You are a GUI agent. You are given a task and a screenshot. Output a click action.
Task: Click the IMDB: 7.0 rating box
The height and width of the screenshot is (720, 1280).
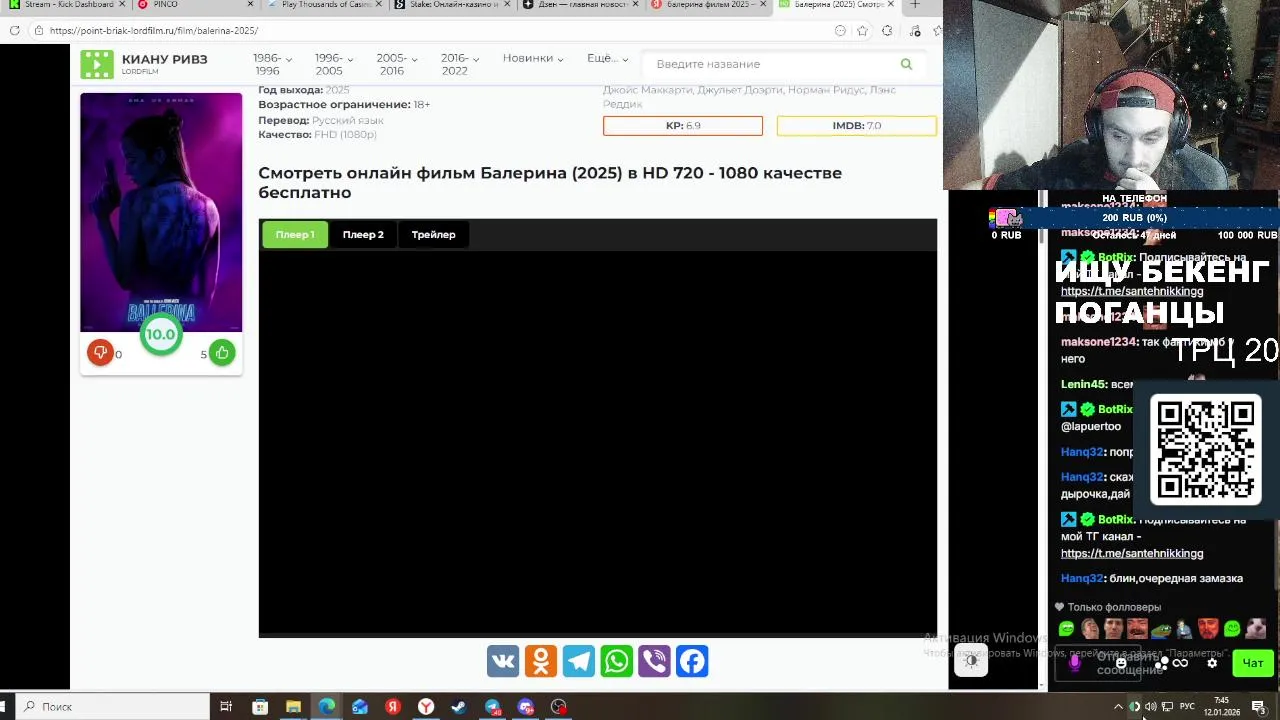(857, 125)
